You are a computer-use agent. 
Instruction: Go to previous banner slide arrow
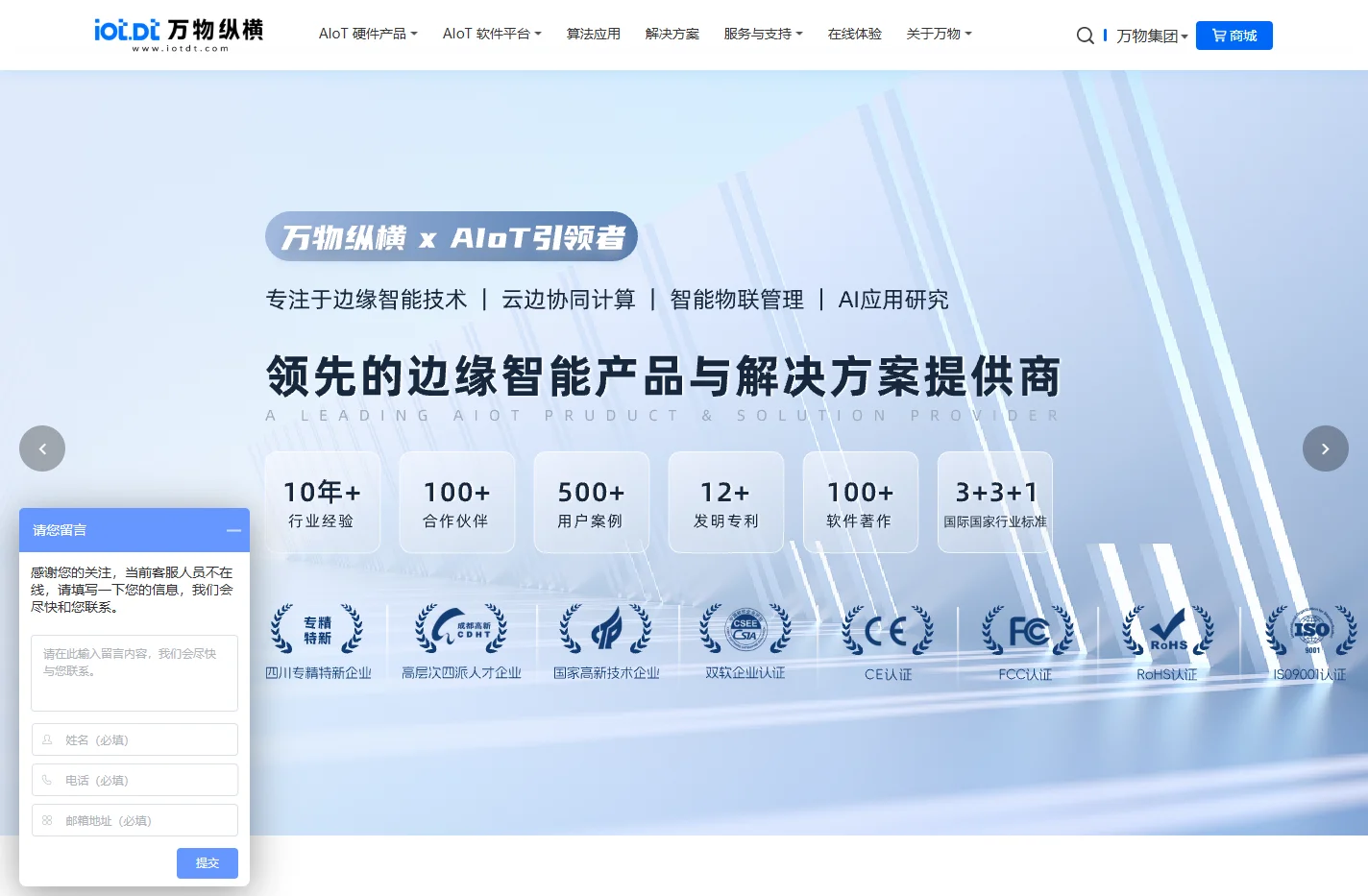coord(42,448)
